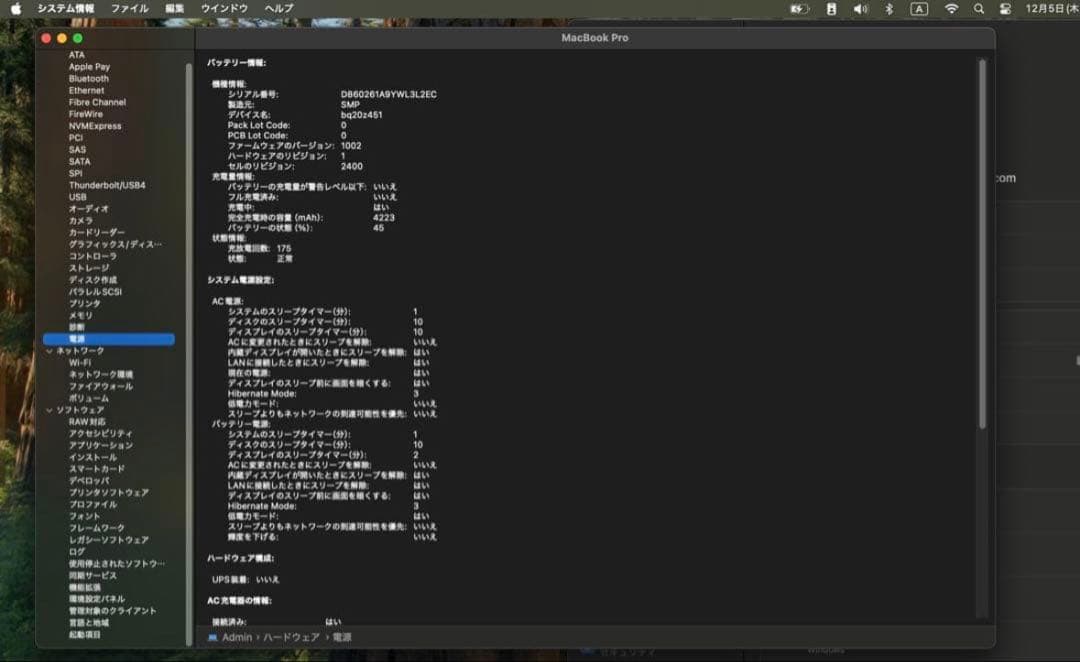Select Thunderbolt/USB4 in the sidebar

(x=106, y=185)
